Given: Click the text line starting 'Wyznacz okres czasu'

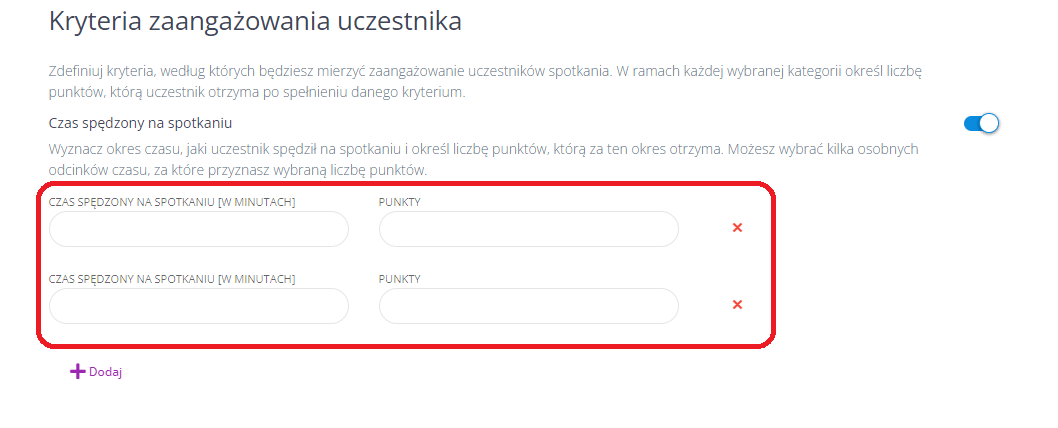Looking at the screenshot, I should point(484,149).
